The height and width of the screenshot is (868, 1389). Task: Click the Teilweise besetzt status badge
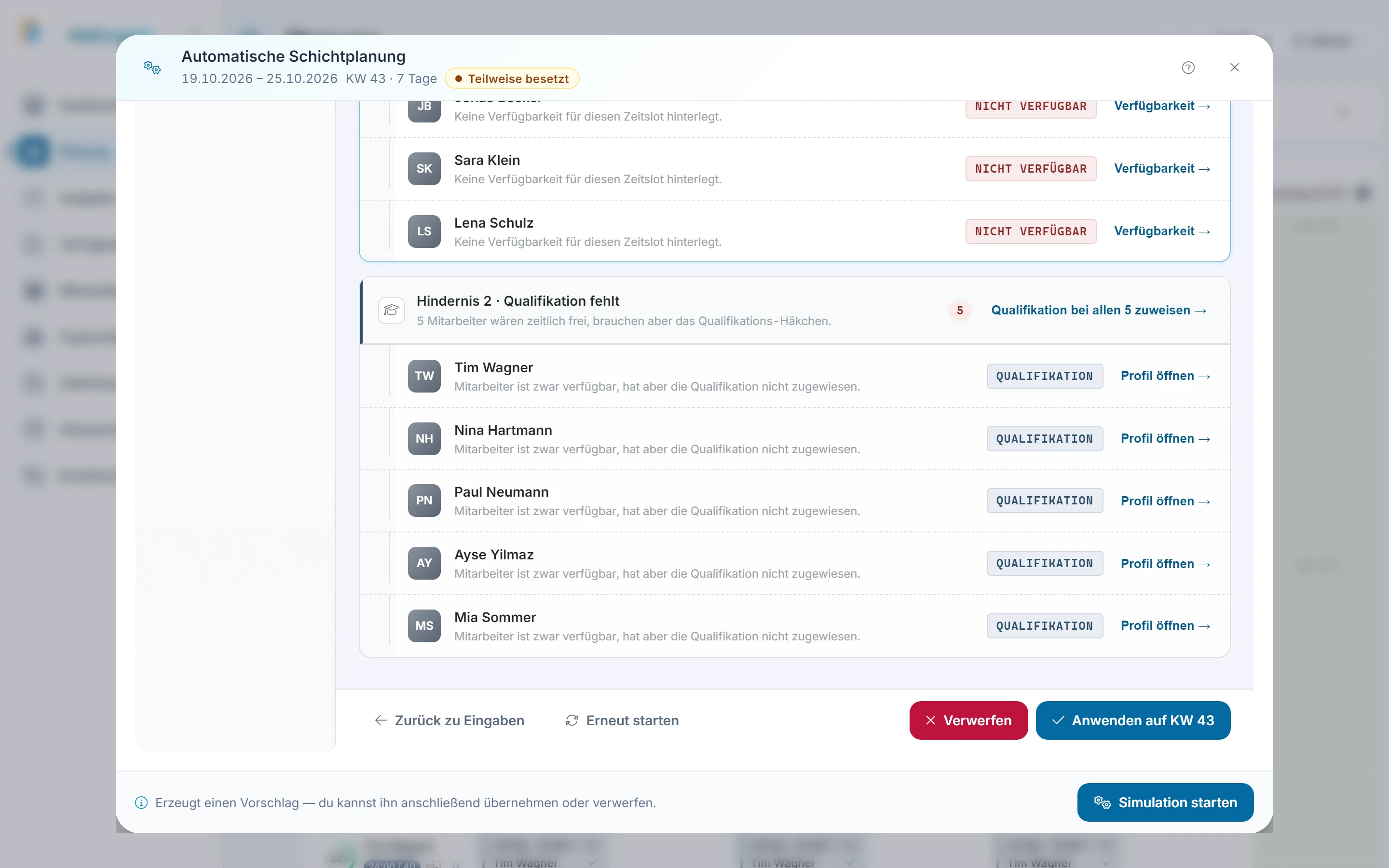pyautogui.click(x=512, y=79)
